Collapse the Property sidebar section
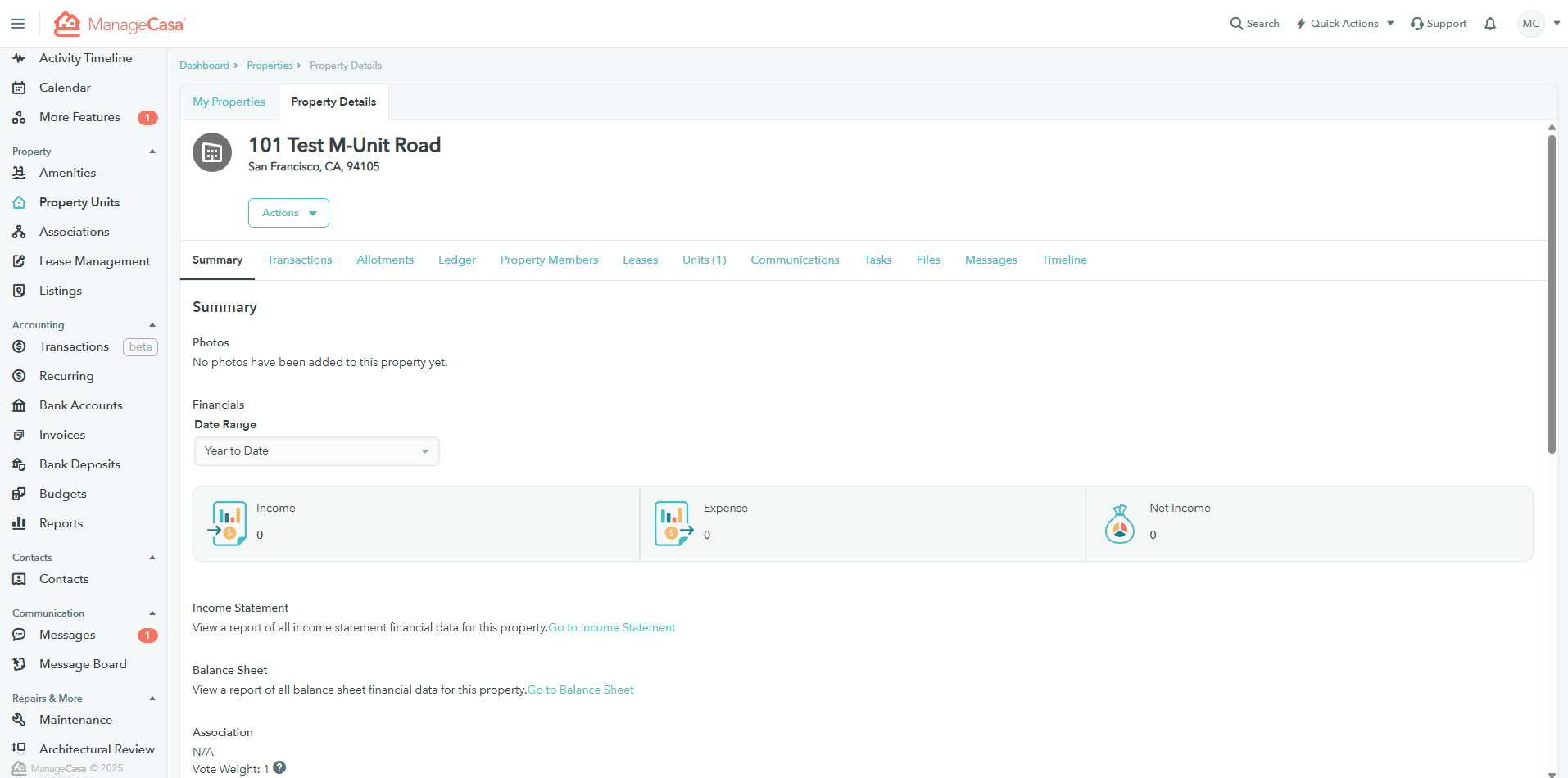This screenshot has width=1568, height=778. click(x=152, y=152)
